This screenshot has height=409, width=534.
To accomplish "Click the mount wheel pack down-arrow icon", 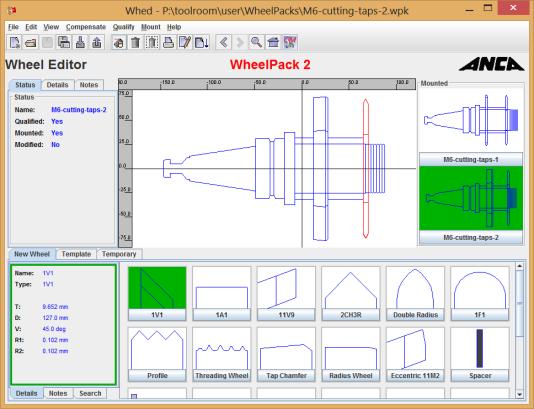I will [80, 43].
